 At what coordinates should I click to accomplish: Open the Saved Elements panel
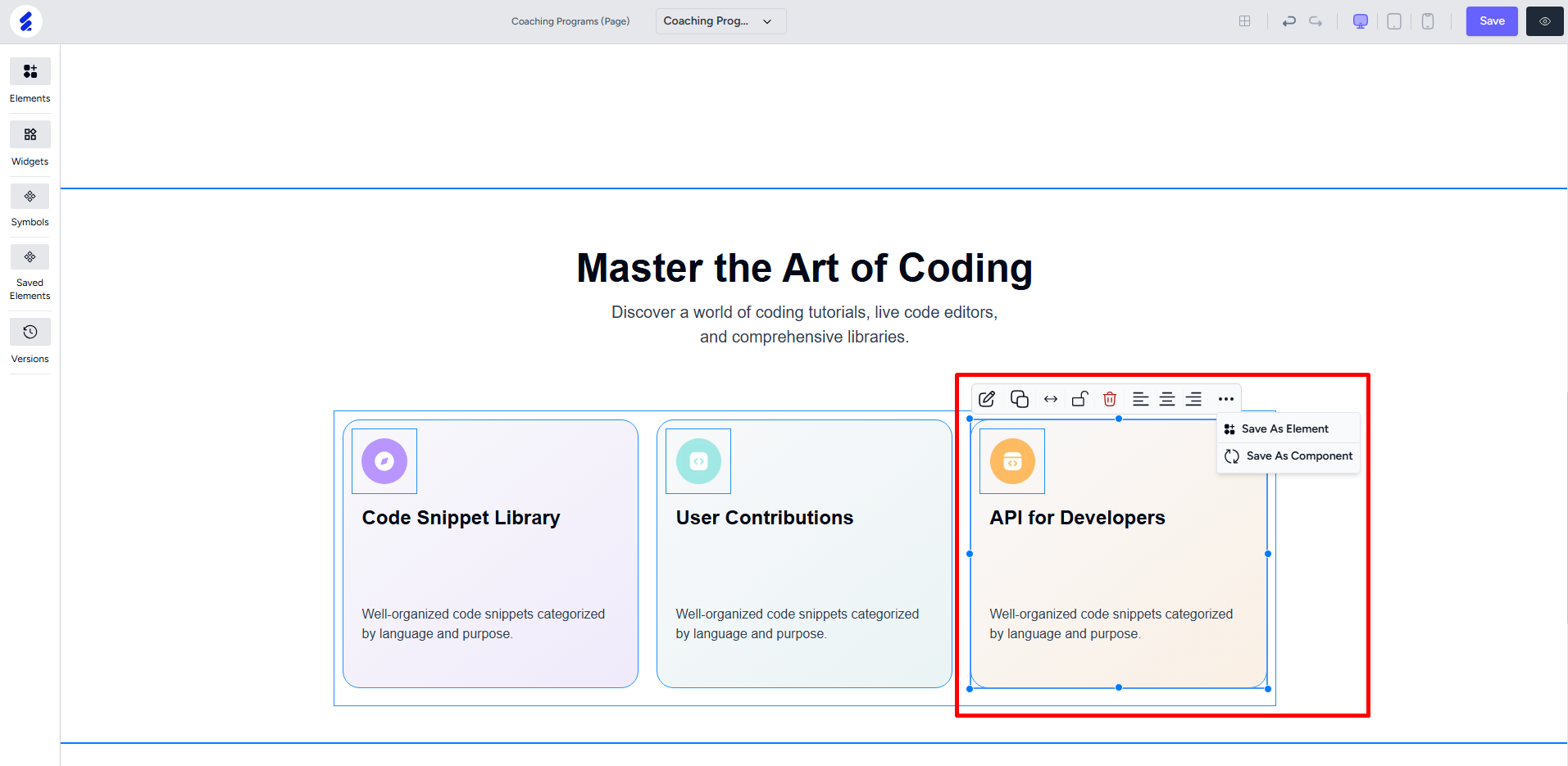(x=30, y=273)
